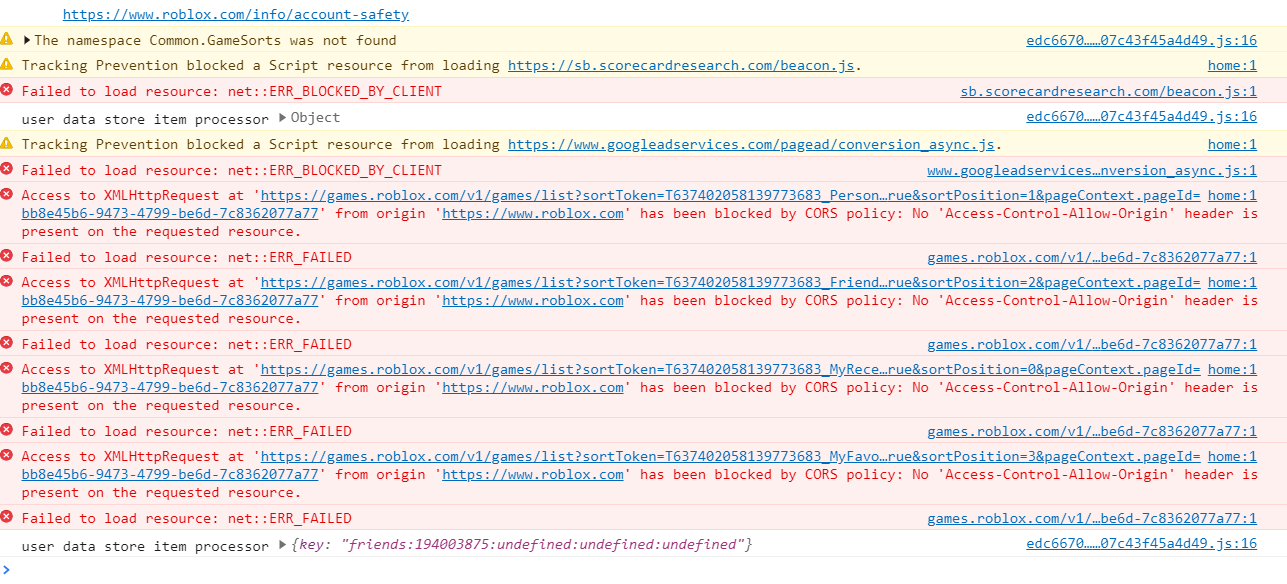This screenshot has height=584, width=1287.
Task: Open the home:1 source on the MyFavo CORS error row
Action: point(1232,457)
